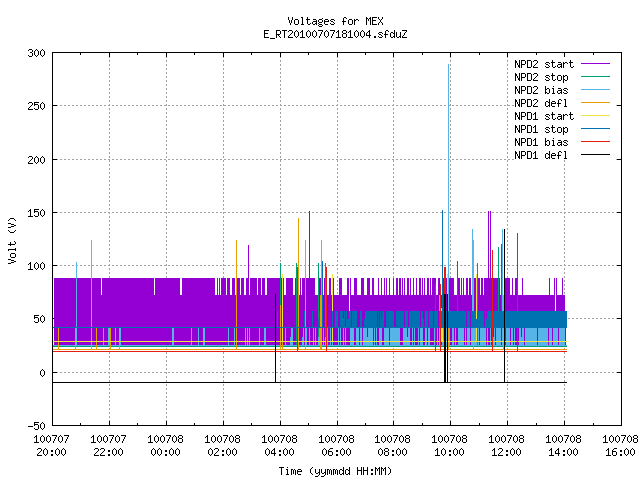Click the 'NPD2 bias' legend label
Viewport: 640px width, 480px height.
point(541,90)
